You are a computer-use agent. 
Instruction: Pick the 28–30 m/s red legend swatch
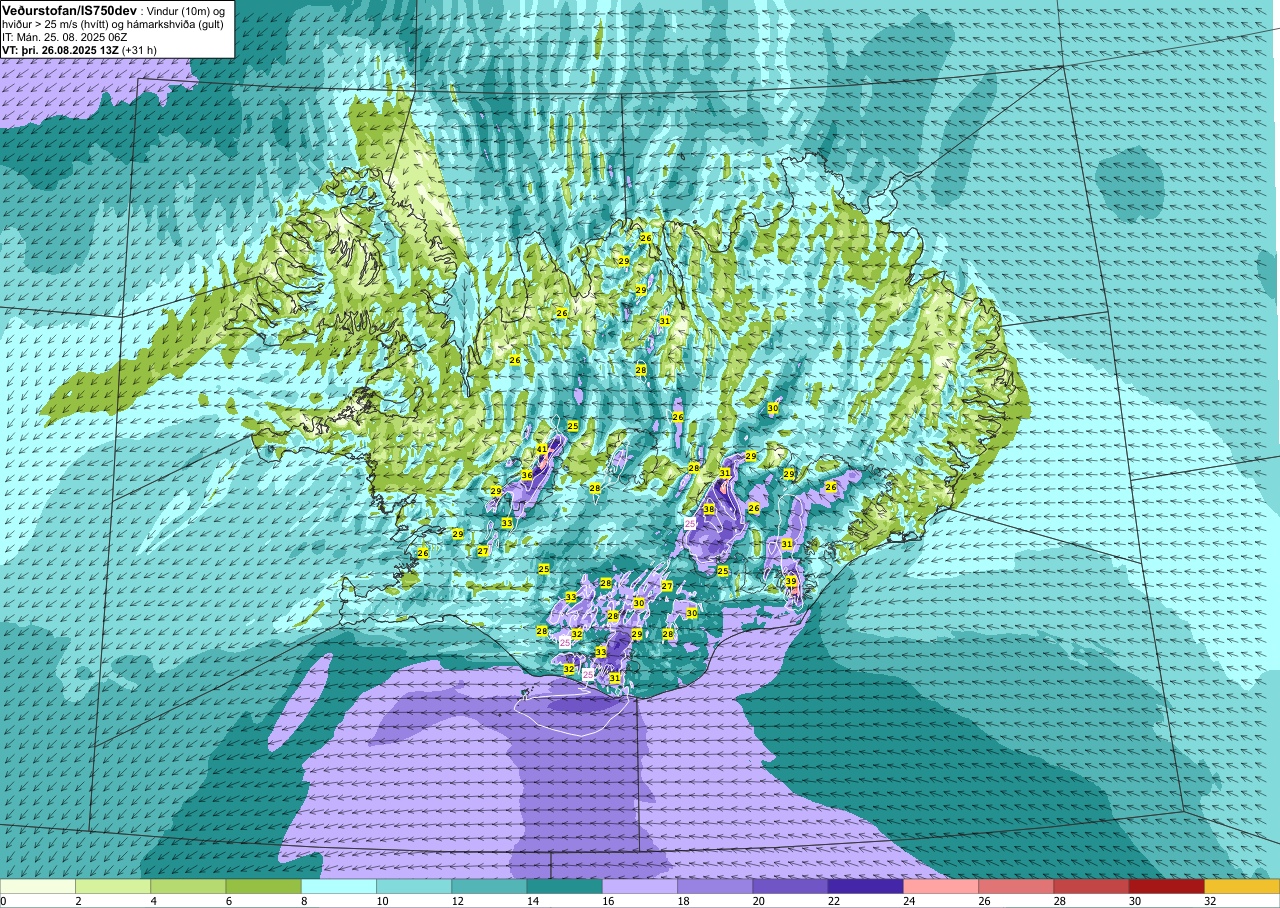[x=1091, y=886]
